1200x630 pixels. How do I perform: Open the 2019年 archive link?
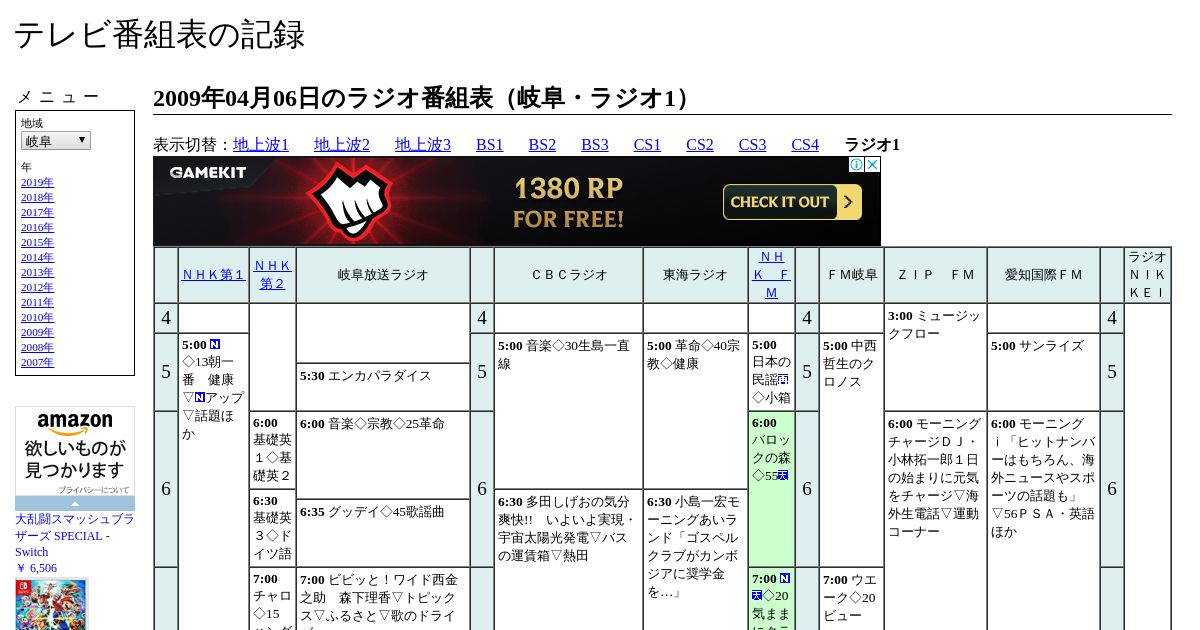37,182
